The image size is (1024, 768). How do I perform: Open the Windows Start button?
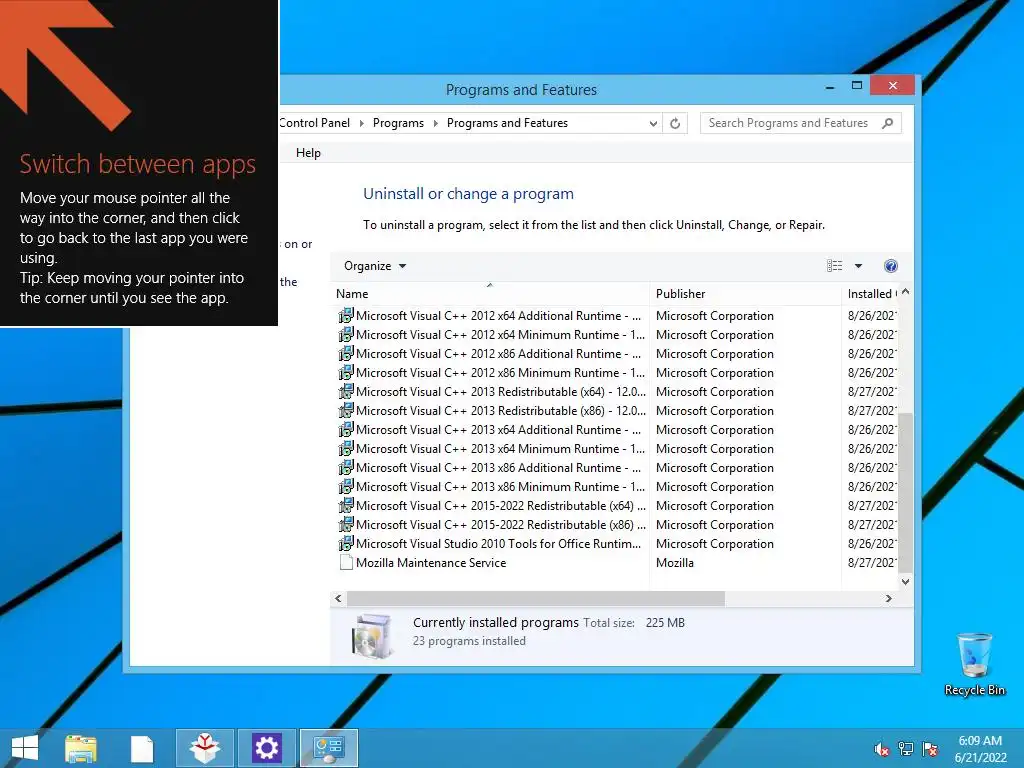[25, 748]
